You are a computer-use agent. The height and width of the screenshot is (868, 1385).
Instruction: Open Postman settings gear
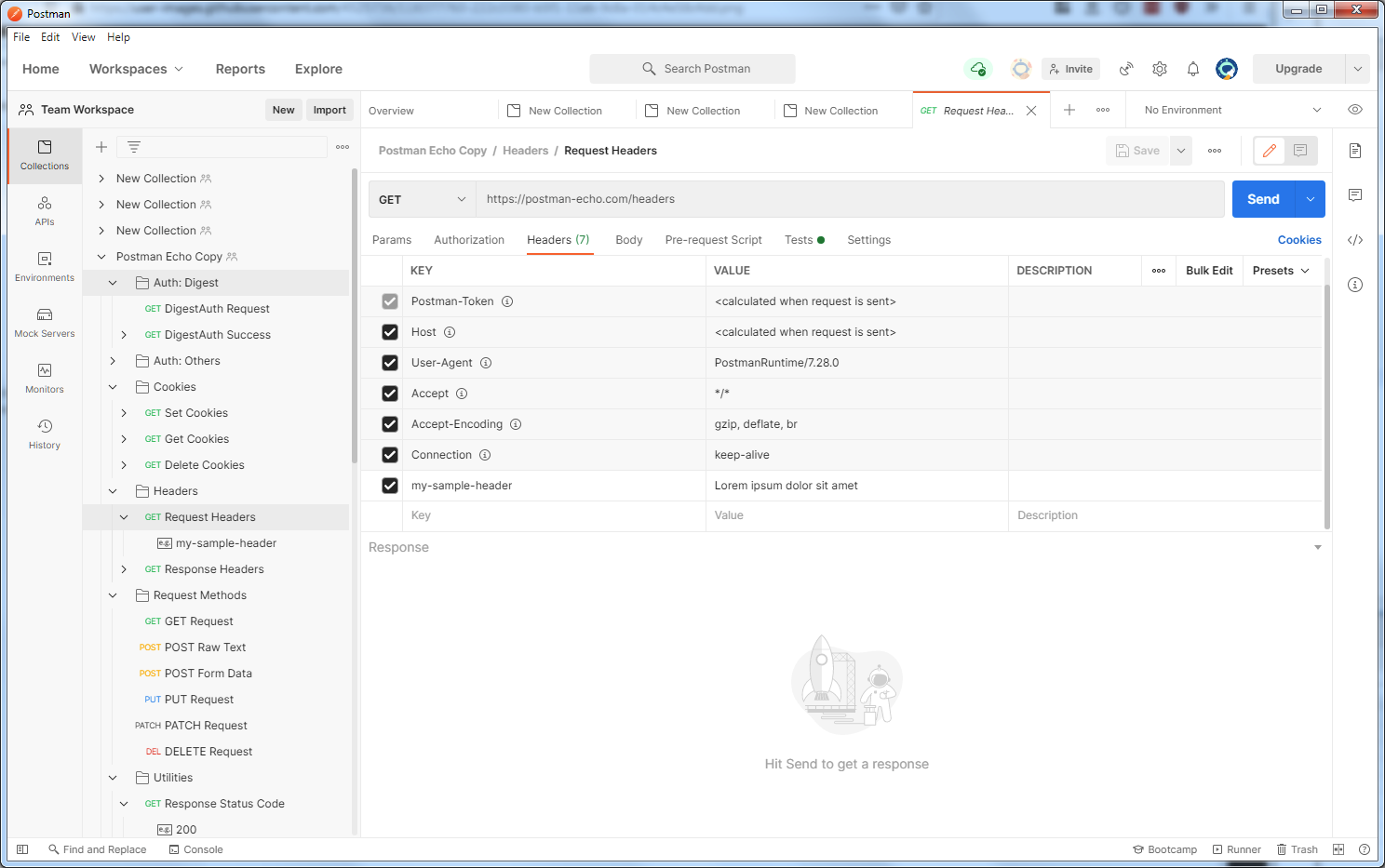pyautogui.click(x=1159, y=68)
